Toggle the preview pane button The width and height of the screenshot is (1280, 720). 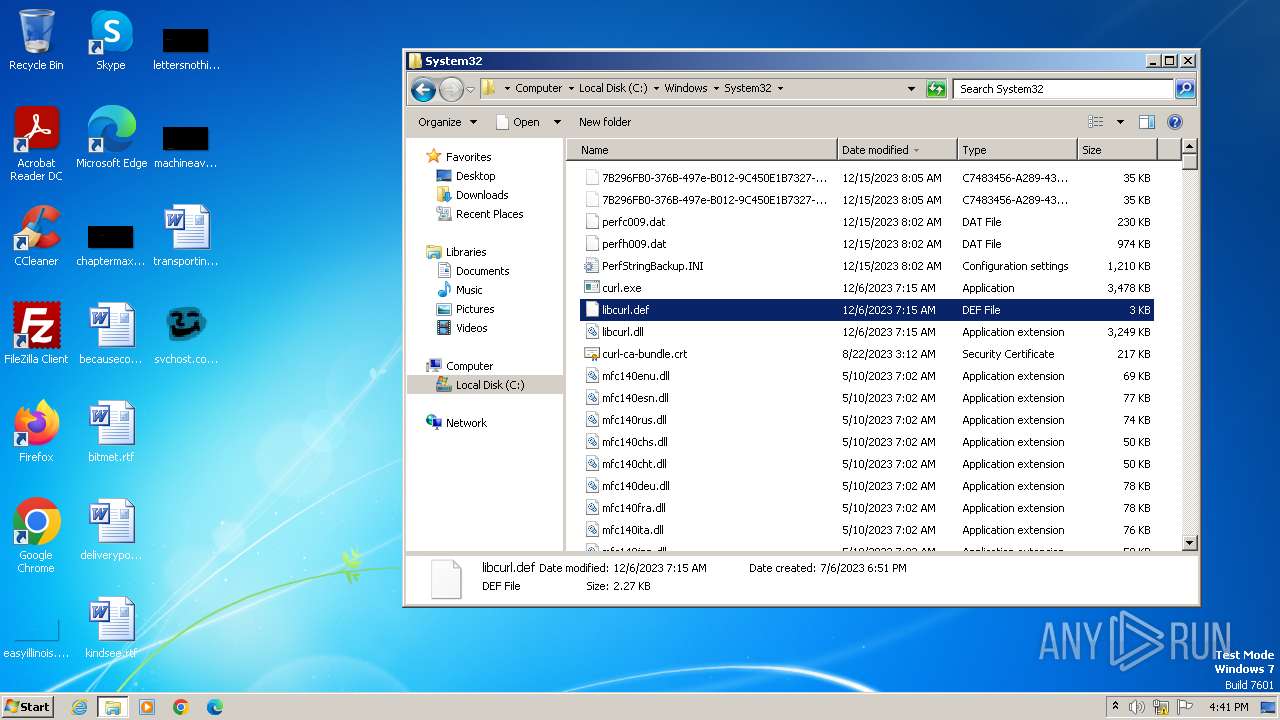tap(1147, 122)
